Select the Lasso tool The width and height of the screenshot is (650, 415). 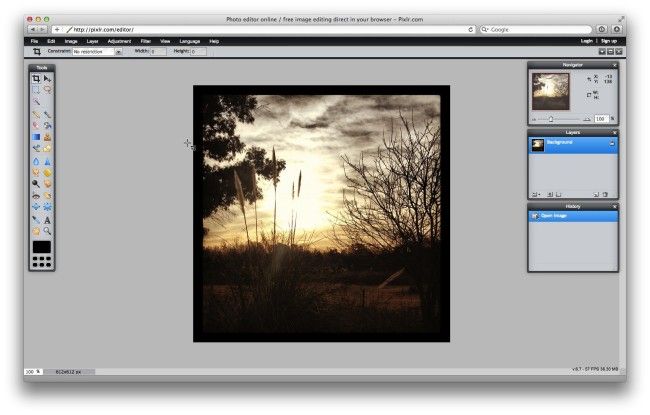(x=48, y=90)
